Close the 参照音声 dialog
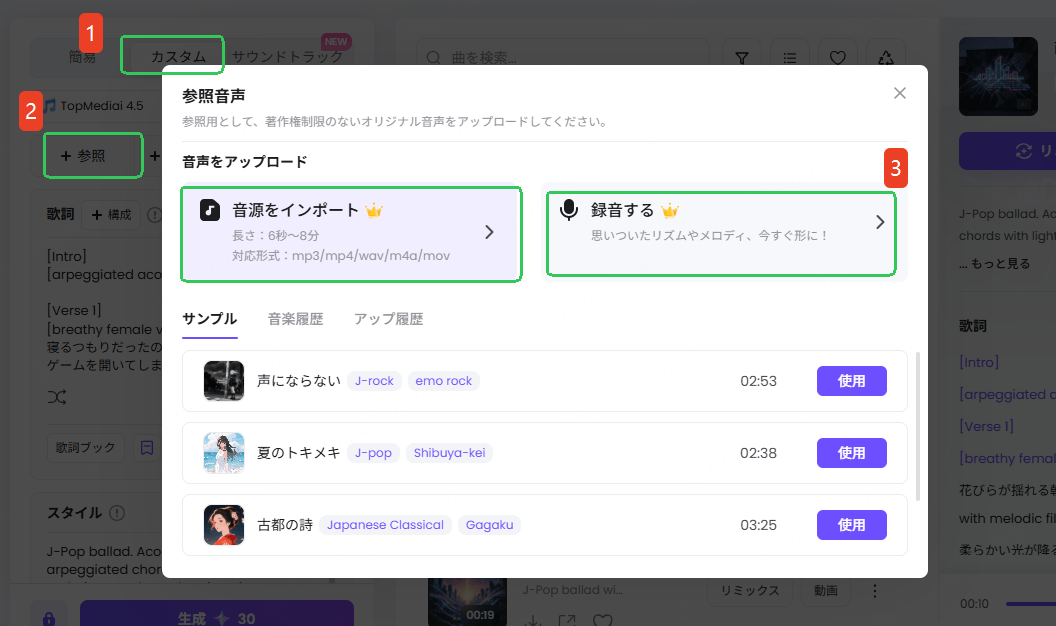 point(900,94)
